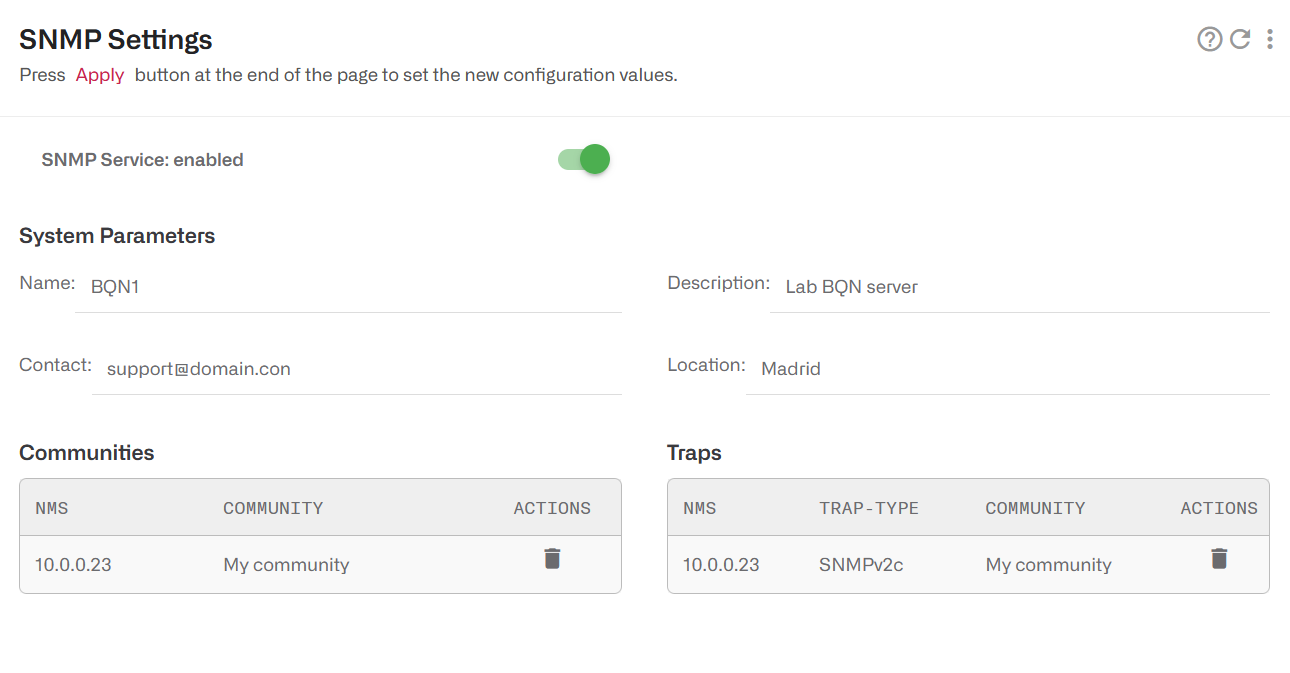
Task: Expand additional options via the vertical dots
Action: tap(1270, 38)
